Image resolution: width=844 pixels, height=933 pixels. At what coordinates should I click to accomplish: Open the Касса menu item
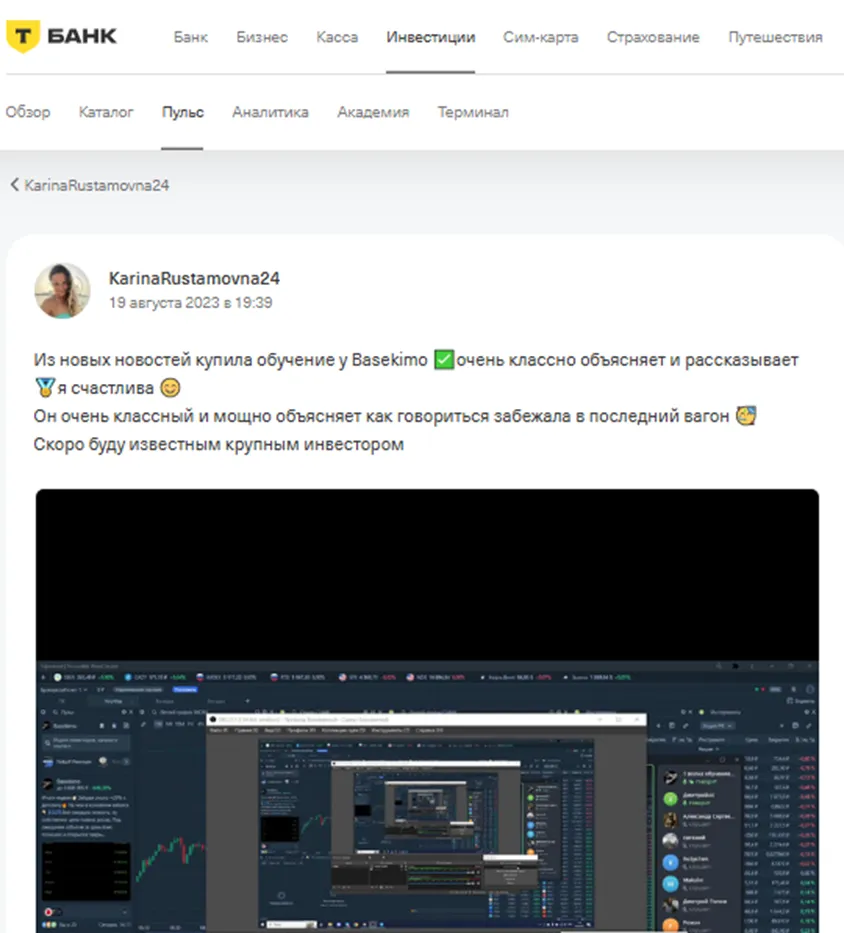337,37
